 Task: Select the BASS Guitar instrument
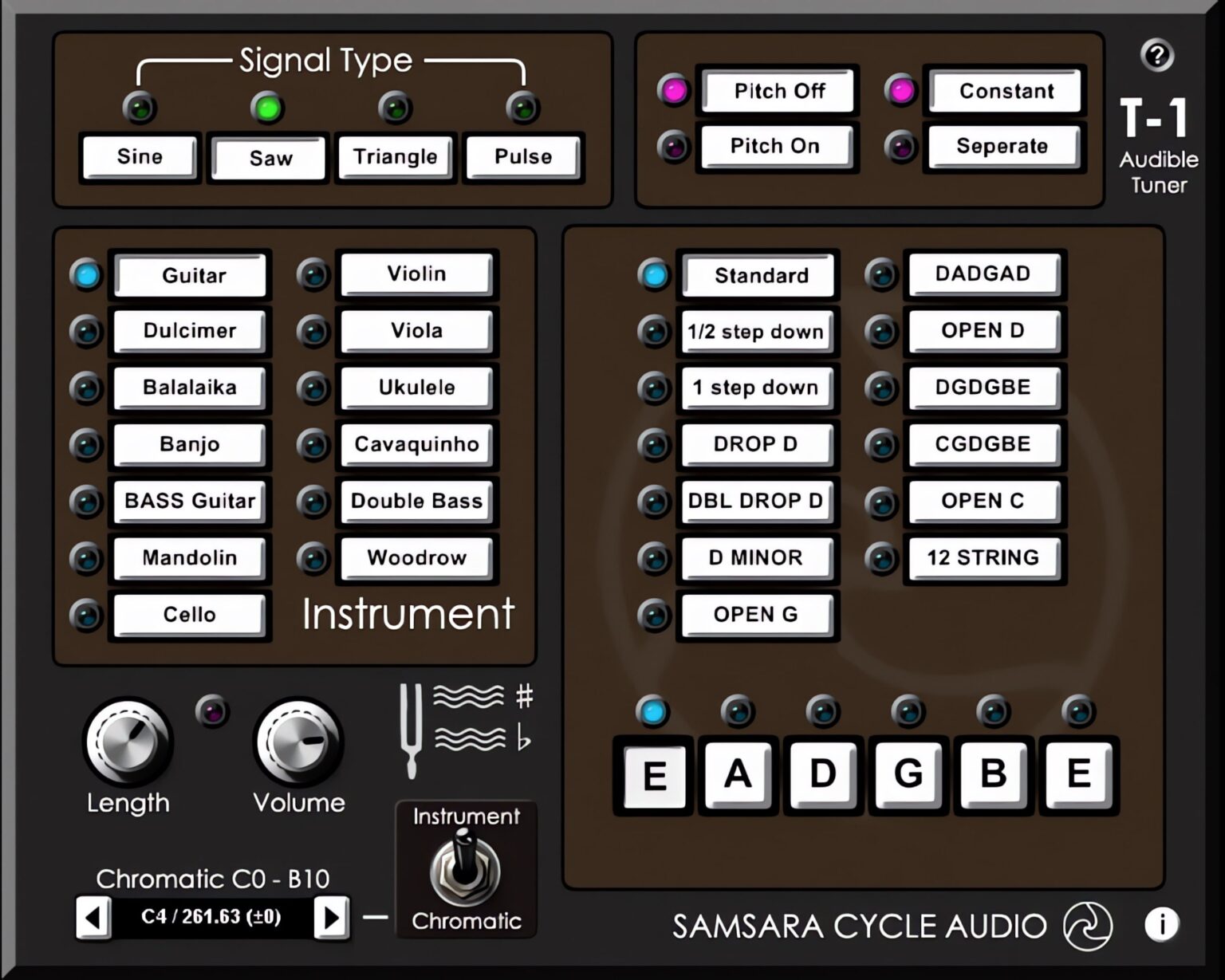[x=189, y=502]
